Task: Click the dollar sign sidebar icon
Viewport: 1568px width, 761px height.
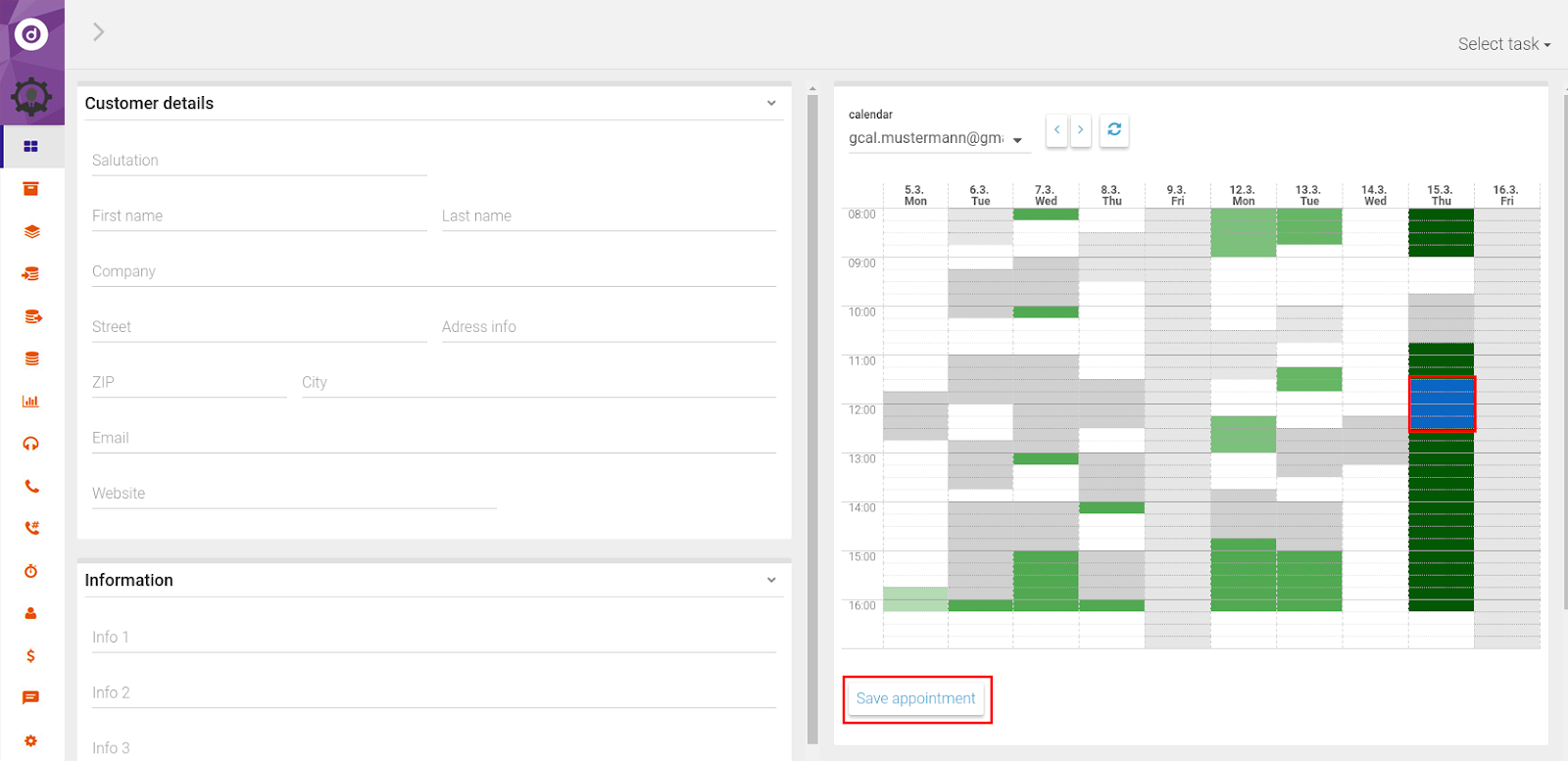Action: pyautogui.click(x=30, y=655)
